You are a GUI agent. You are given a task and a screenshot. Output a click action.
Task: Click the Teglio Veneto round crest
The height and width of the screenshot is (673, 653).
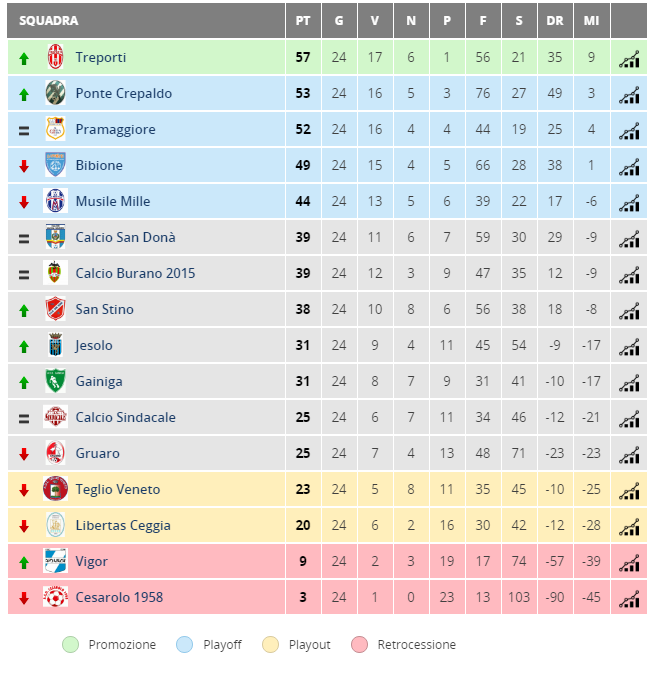(x=55, y=488)
